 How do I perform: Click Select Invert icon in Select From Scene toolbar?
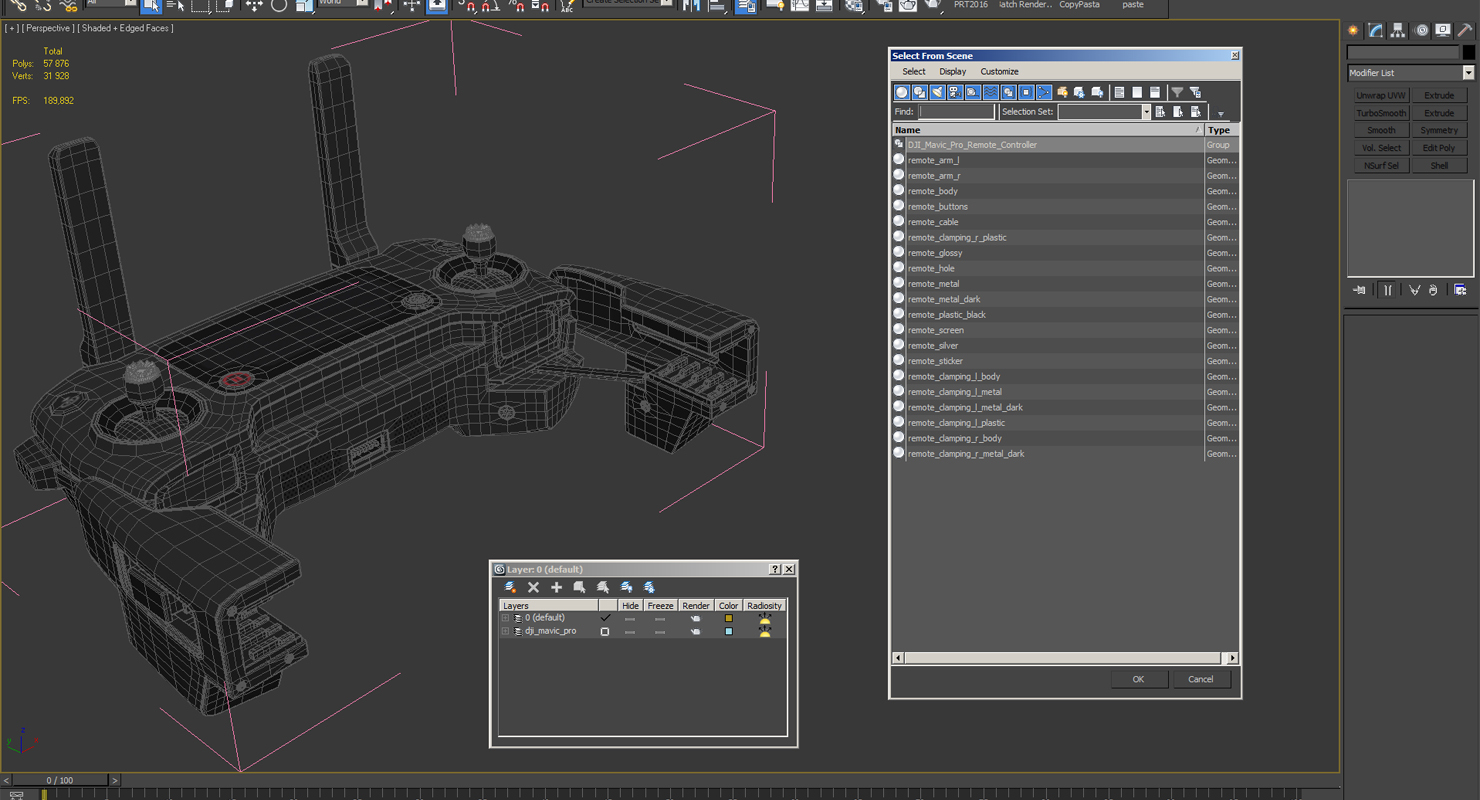click(x=1155, y=92)
